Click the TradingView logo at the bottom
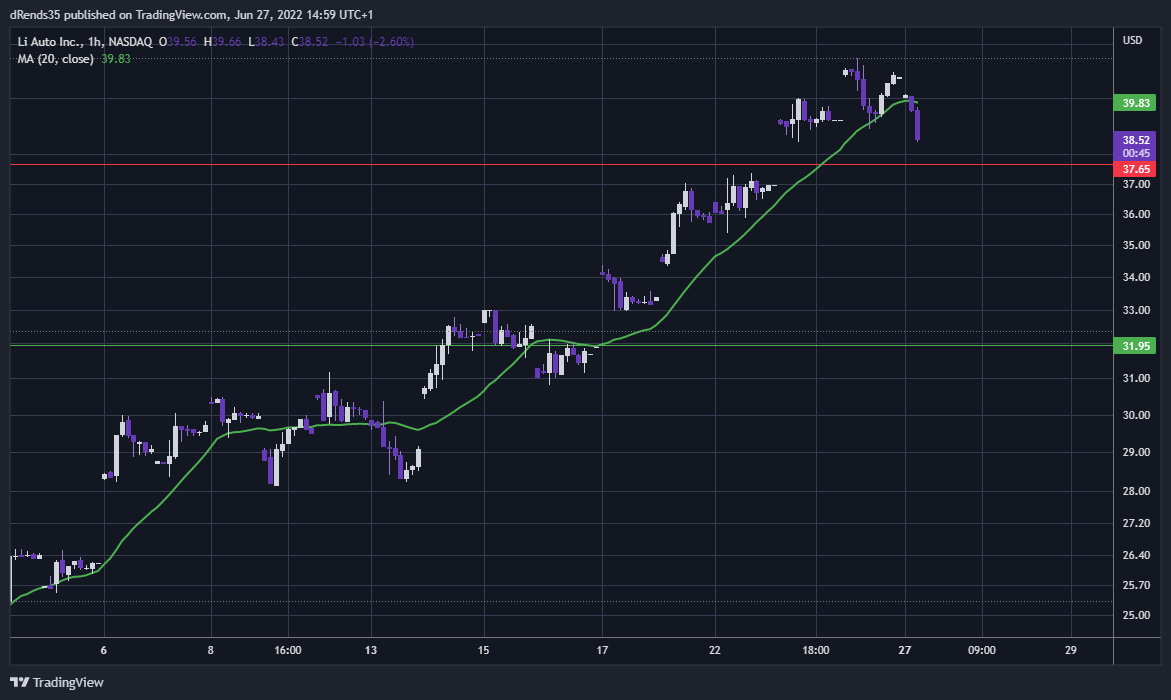The height and width of the screenshot is (700, 1171). (57, 682)
